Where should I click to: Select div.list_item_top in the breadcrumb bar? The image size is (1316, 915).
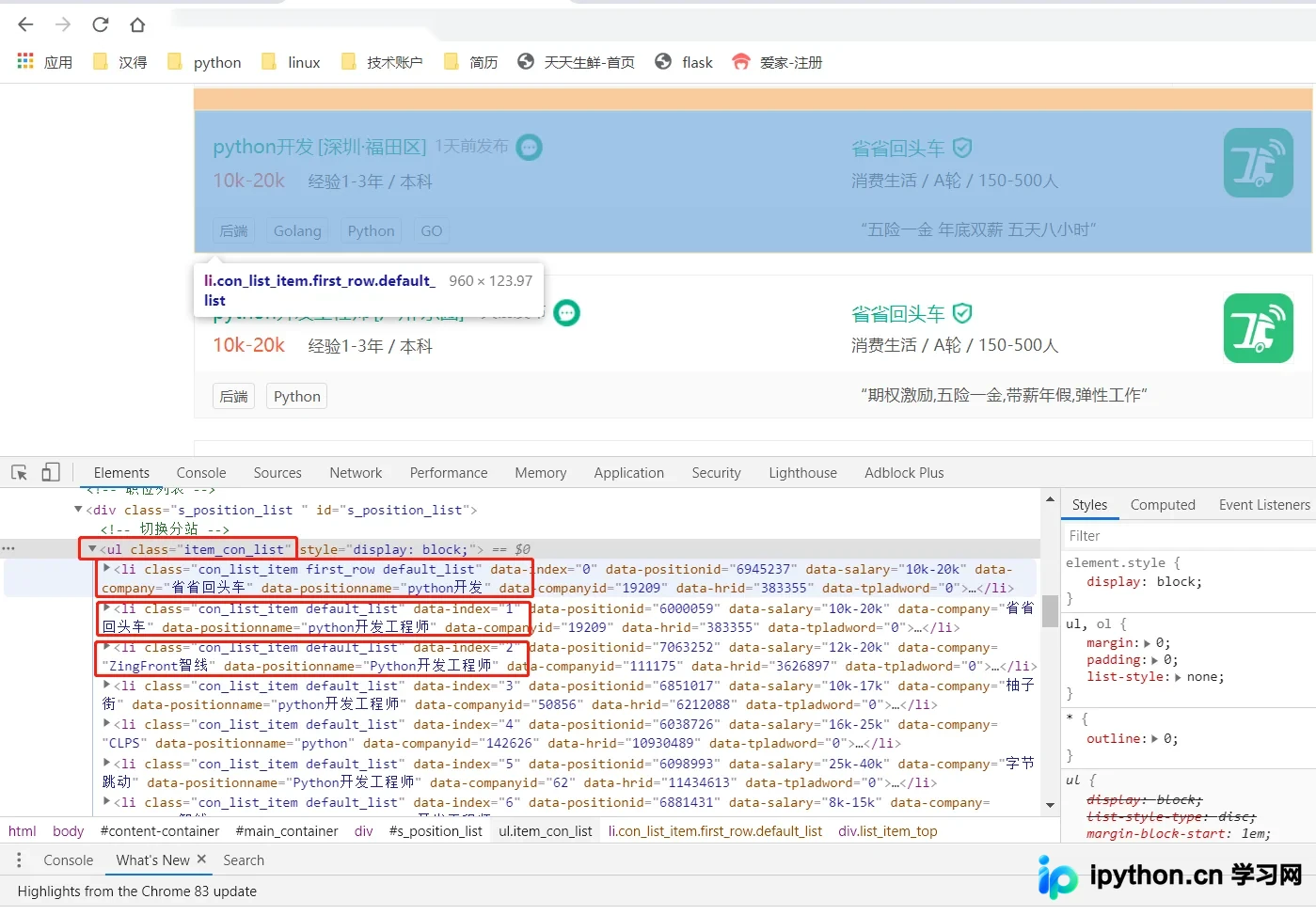click(x=888, y=831)
